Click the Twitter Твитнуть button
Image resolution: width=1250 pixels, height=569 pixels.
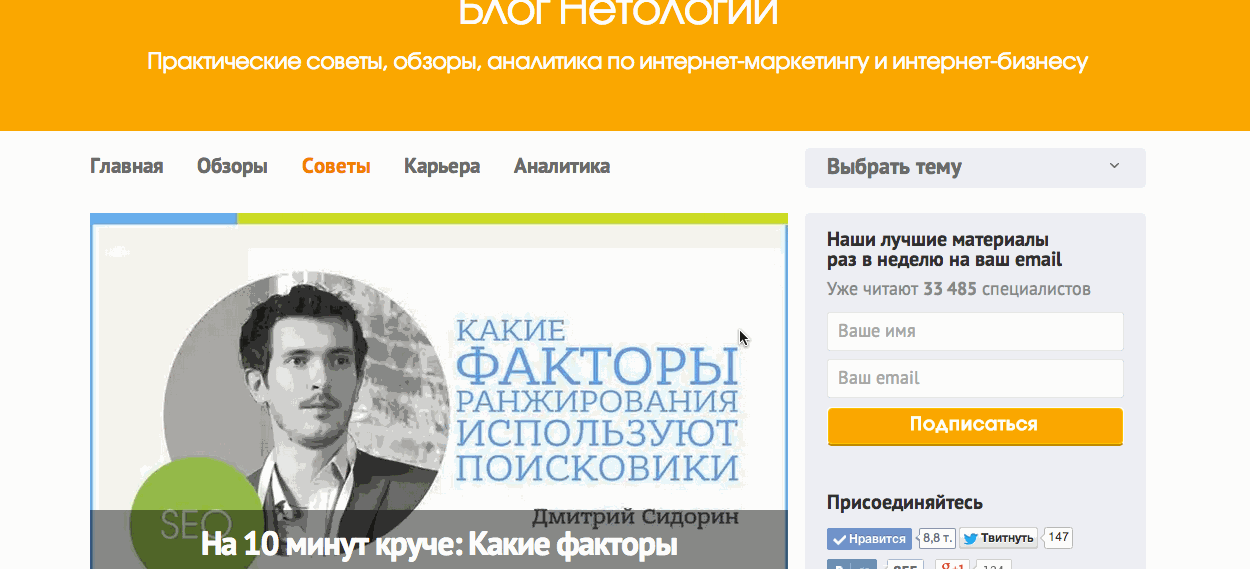(x=999, y=539)
